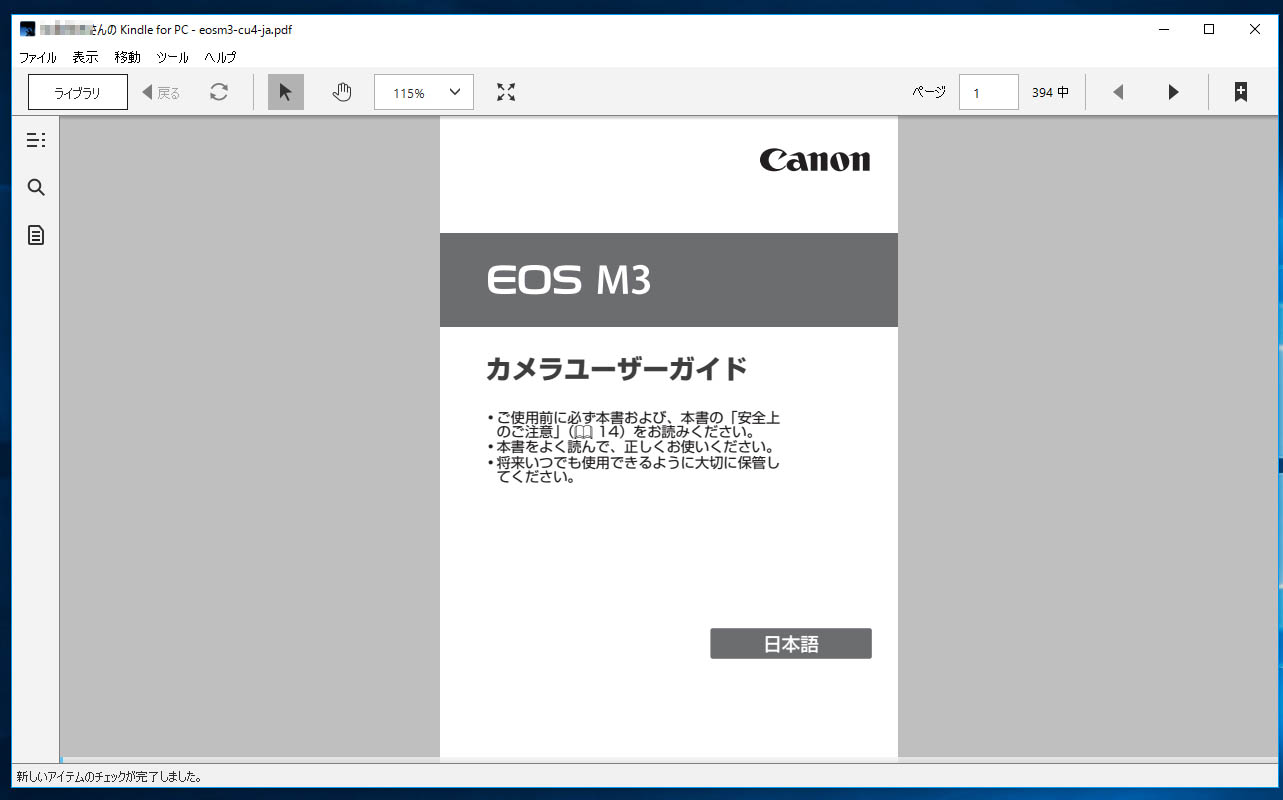Click the ライブラリ button
Image resolution: width=1283 pixels, height=800 pixels.
pos(78,92)
